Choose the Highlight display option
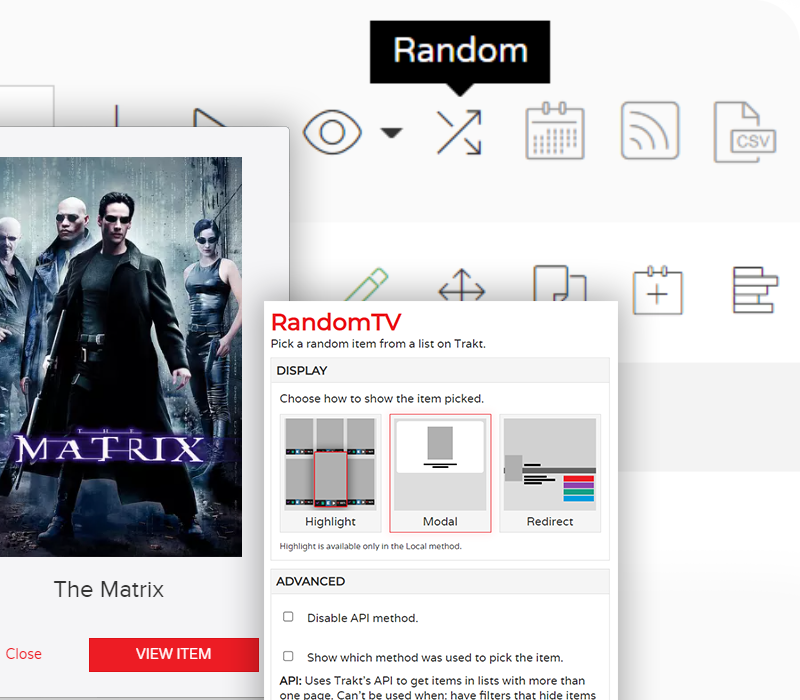The image size is (800, 700). point(330,473)
